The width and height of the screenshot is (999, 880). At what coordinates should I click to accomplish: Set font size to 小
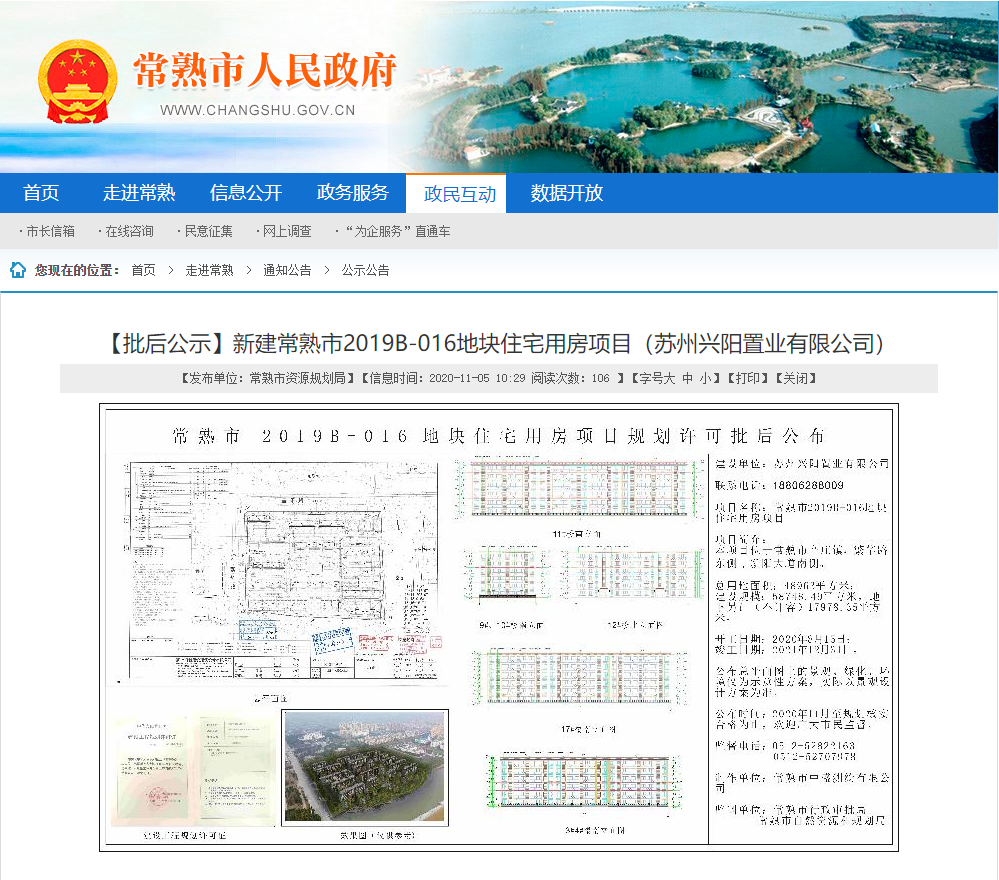[705, 379]
